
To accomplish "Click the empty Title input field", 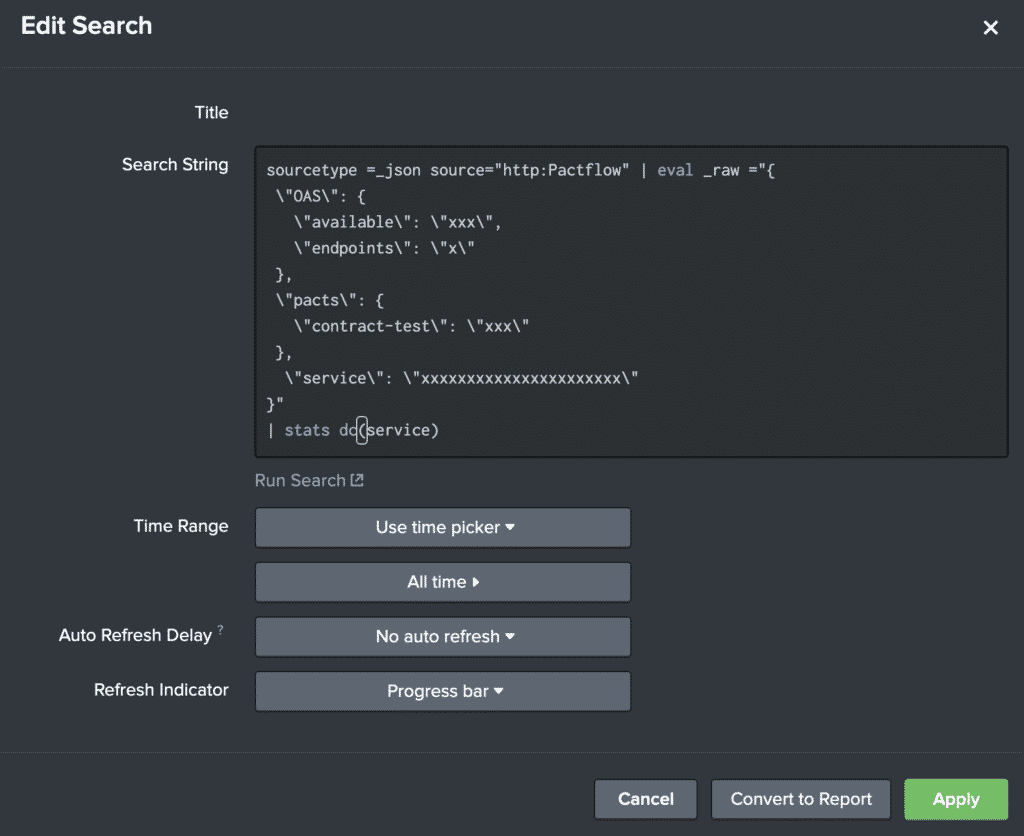I will tap(630, 112).
